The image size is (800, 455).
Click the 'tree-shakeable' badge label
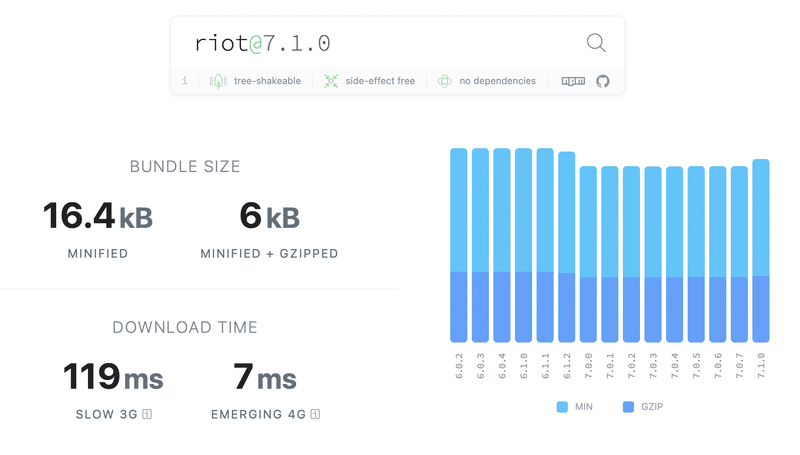267,81
